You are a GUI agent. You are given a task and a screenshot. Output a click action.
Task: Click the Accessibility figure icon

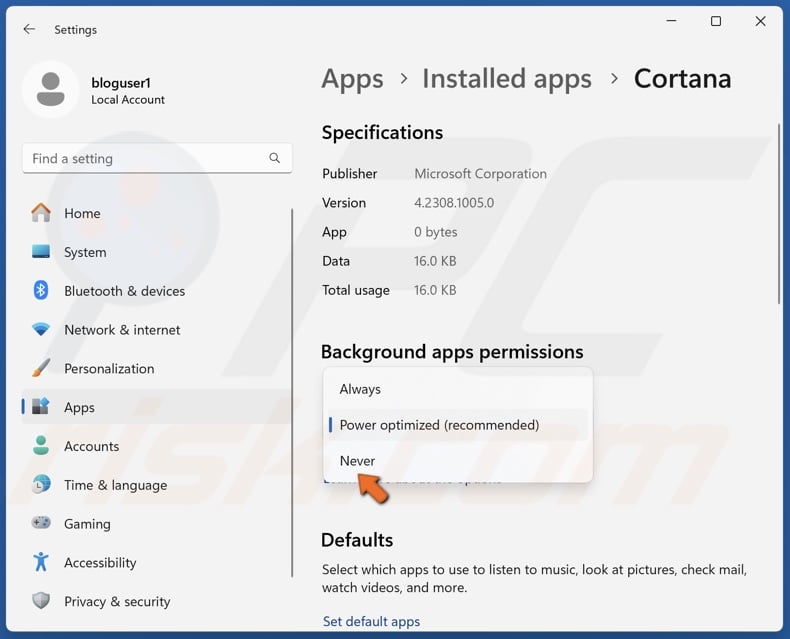(x=41, y=562)
